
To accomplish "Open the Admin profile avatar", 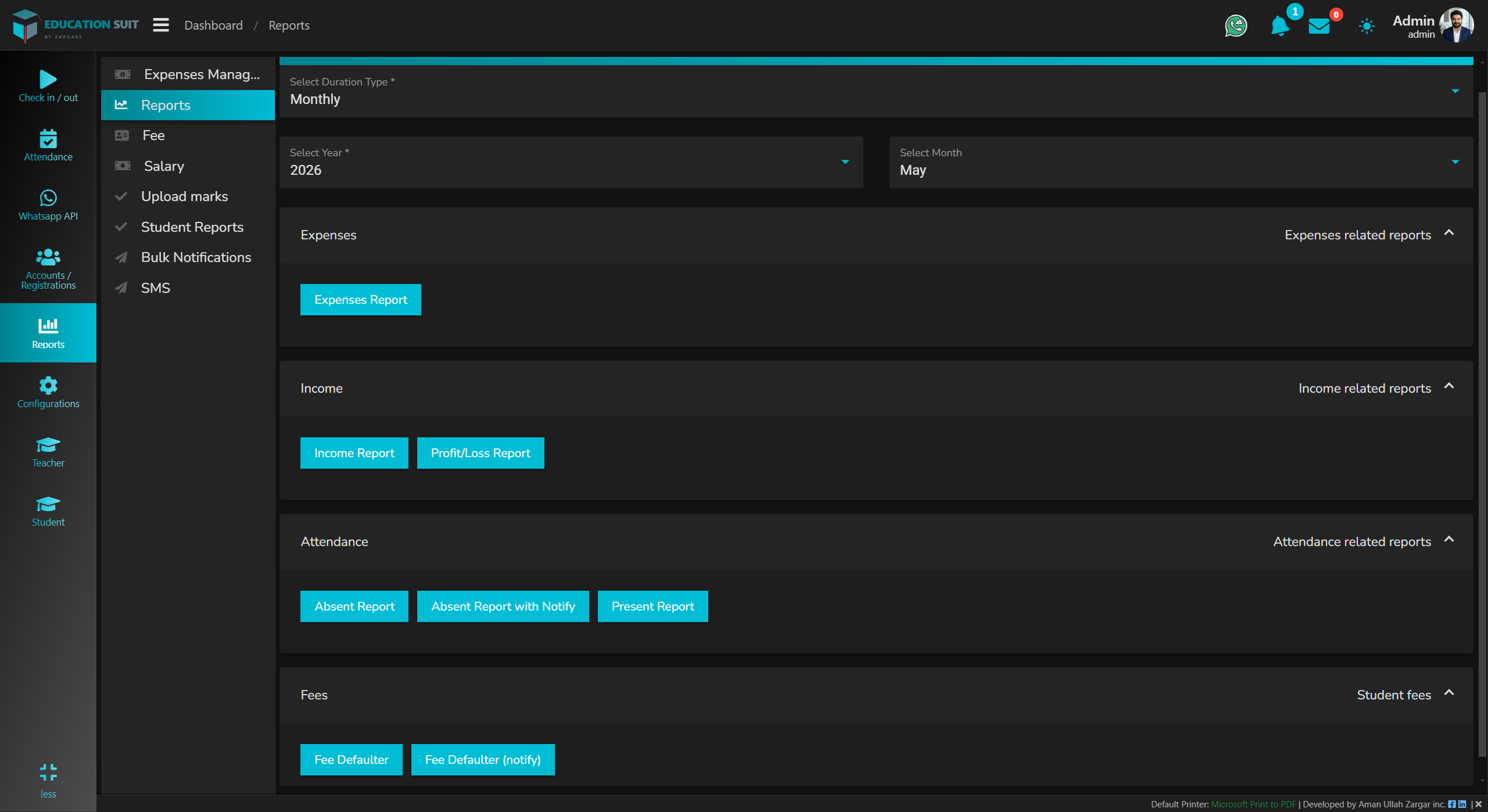I will (x=1457, y=25).
